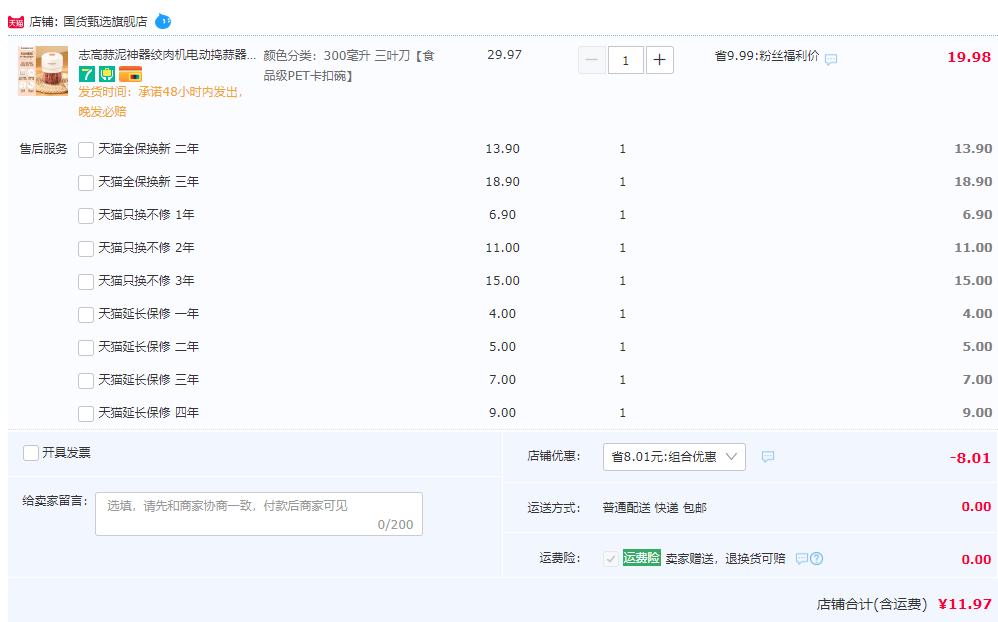This screenshot has width=998, height=622.
Task: Click the red 0.00 amount in 运费险 row
Action: pyautogui.click(x=976, y=560)
